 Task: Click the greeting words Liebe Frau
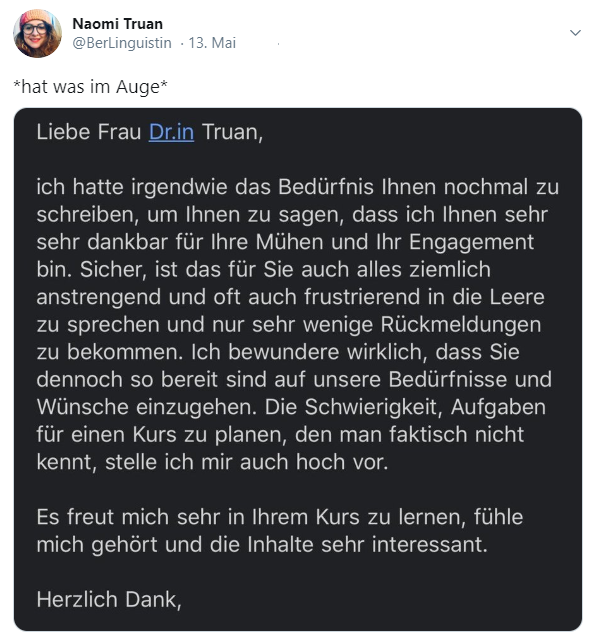[89, 132]
